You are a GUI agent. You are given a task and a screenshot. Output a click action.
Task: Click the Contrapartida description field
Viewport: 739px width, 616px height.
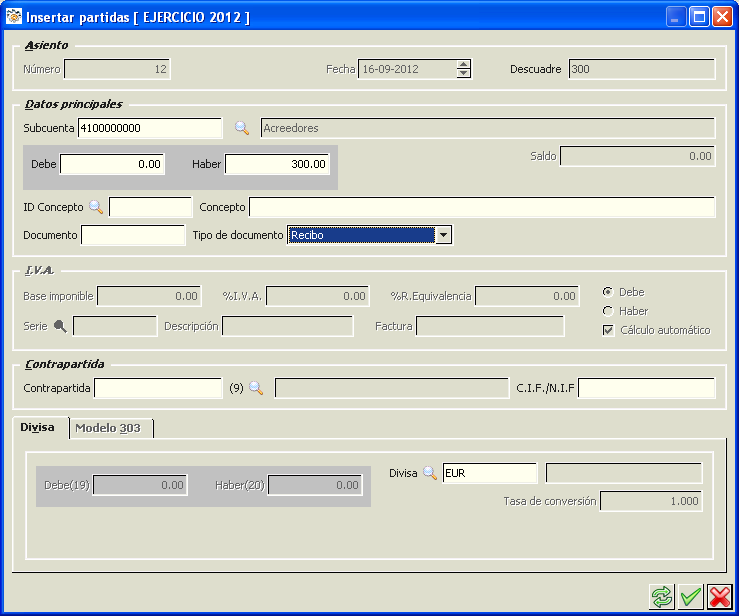tap(392, 388)
